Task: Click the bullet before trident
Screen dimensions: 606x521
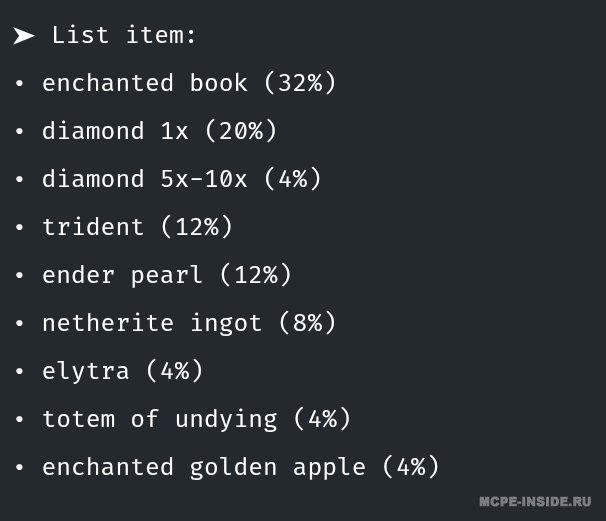Action: pos(19,228)
